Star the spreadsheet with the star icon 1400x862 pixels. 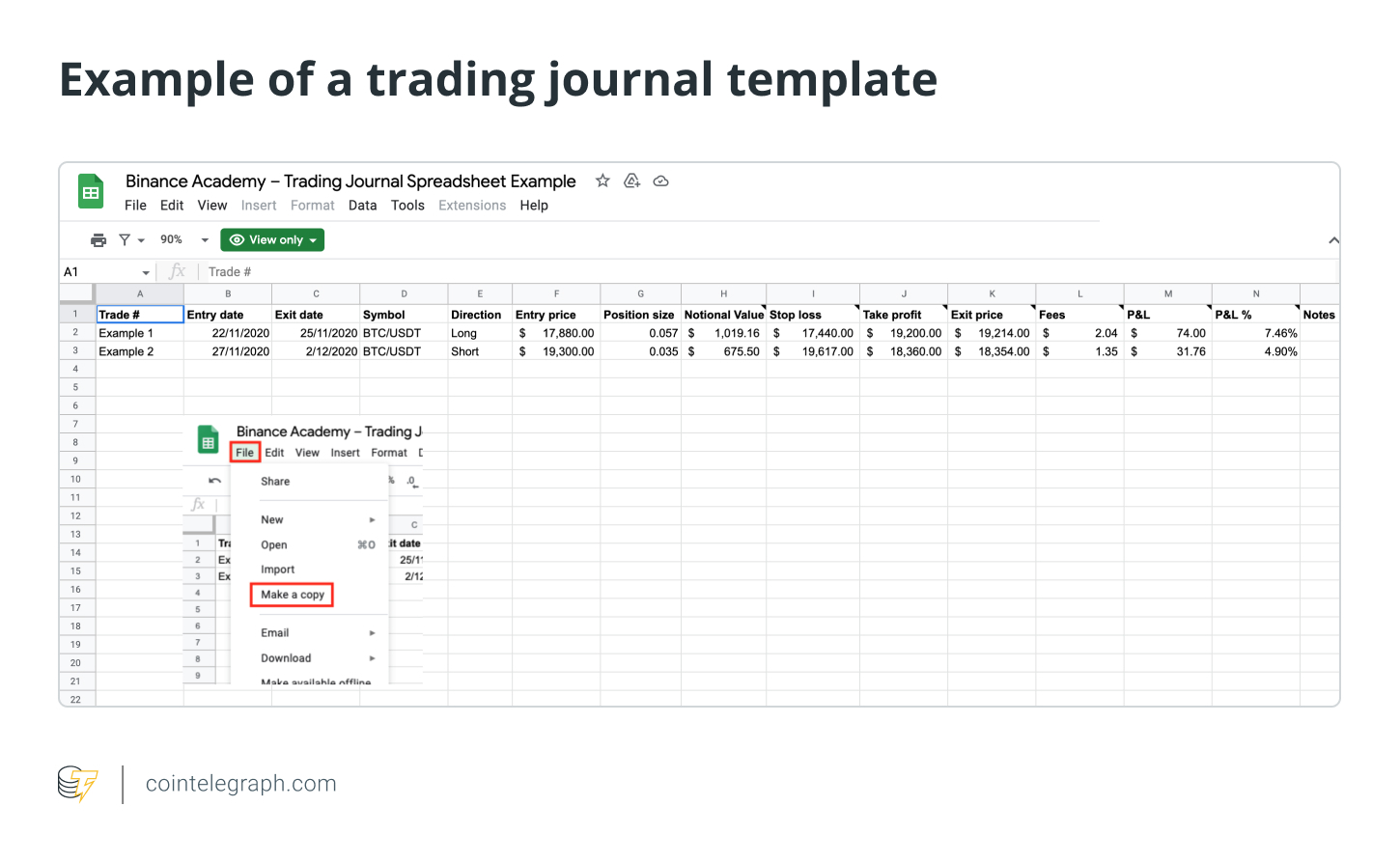pos(602,181)
